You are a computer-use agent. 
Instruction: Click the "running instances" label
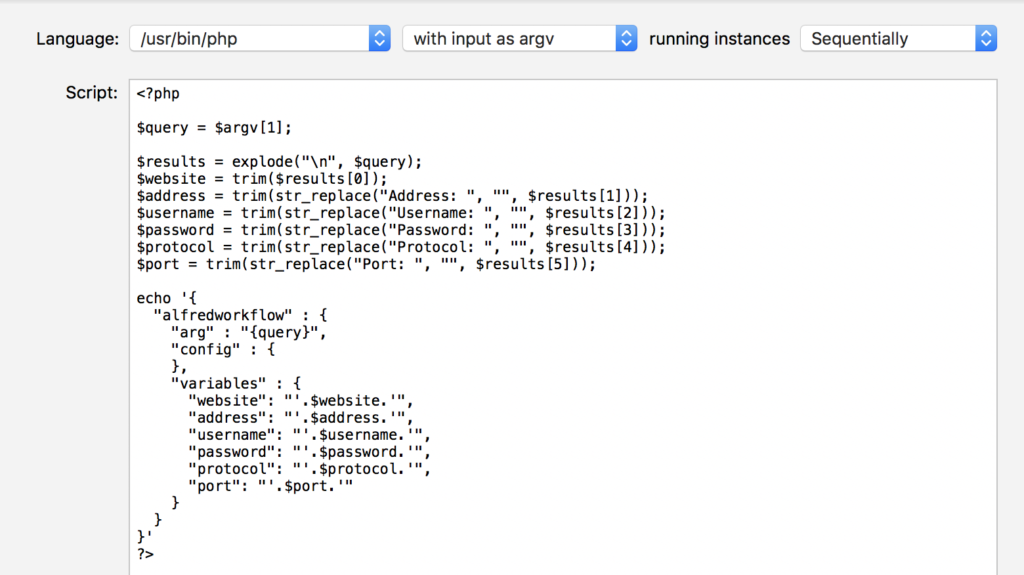point(719,39)
